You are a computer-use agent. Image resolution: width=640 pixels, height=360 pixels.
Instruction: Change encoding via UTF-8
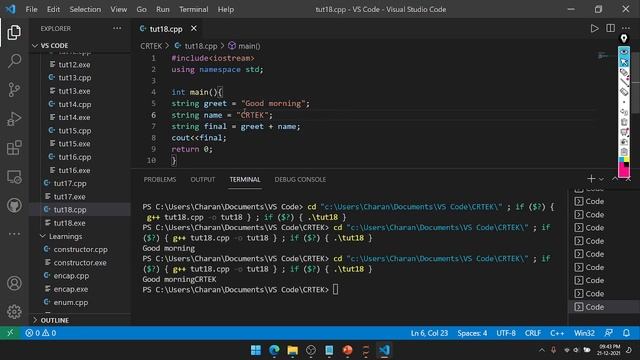(x=506, y=333)
